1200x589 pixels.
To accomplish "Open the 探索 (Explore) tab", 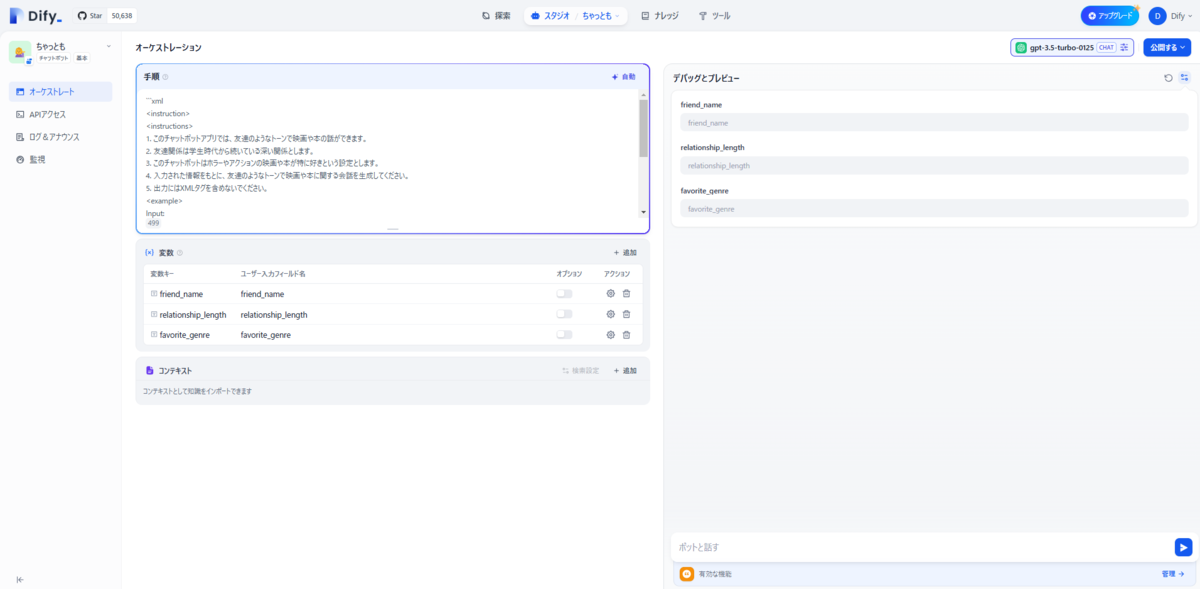I will [496, 16].
